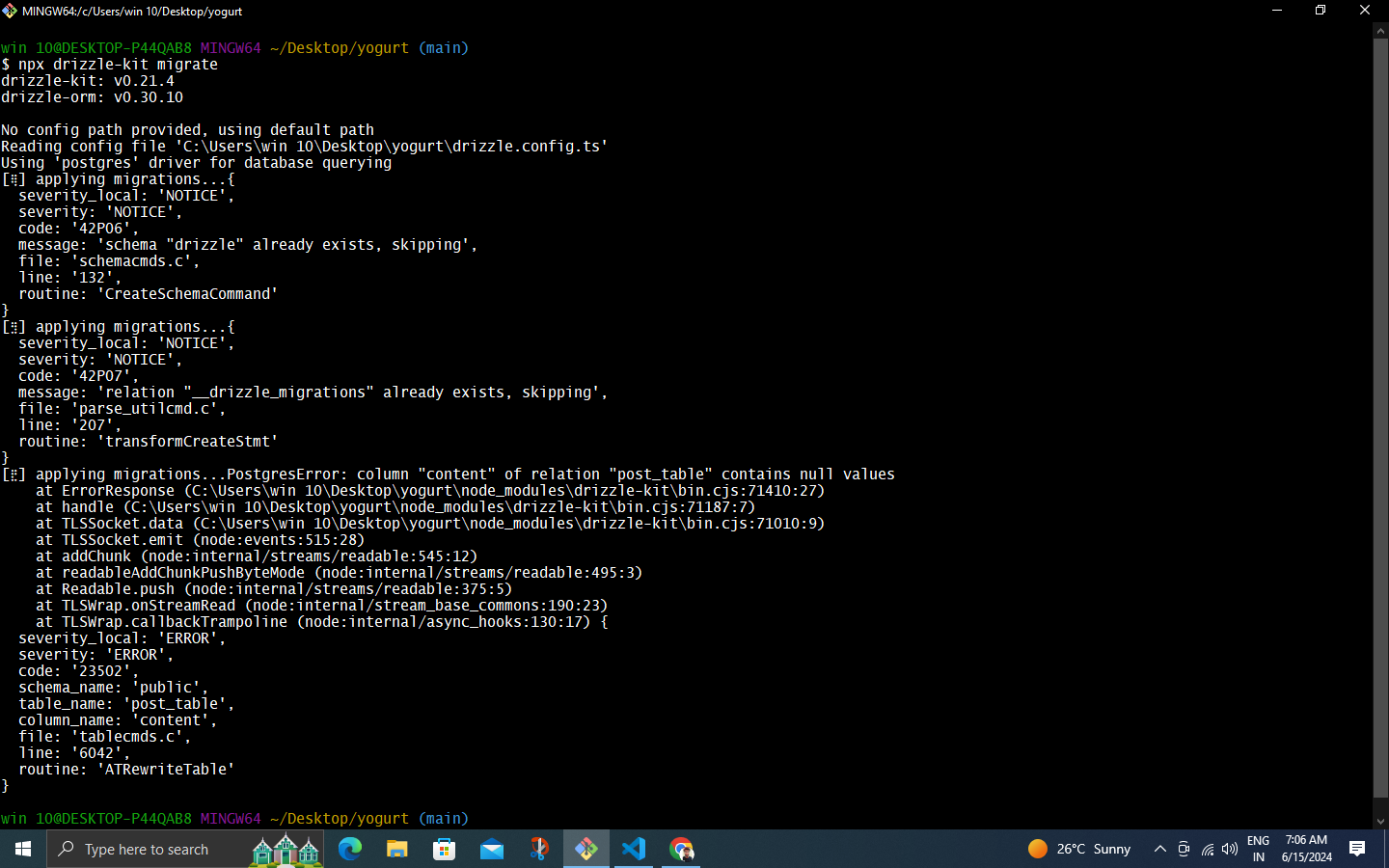Click the '__drizzle_migrations already exists' message
Viewport: 1389px width, 868px height.
[x=313, y=393]
